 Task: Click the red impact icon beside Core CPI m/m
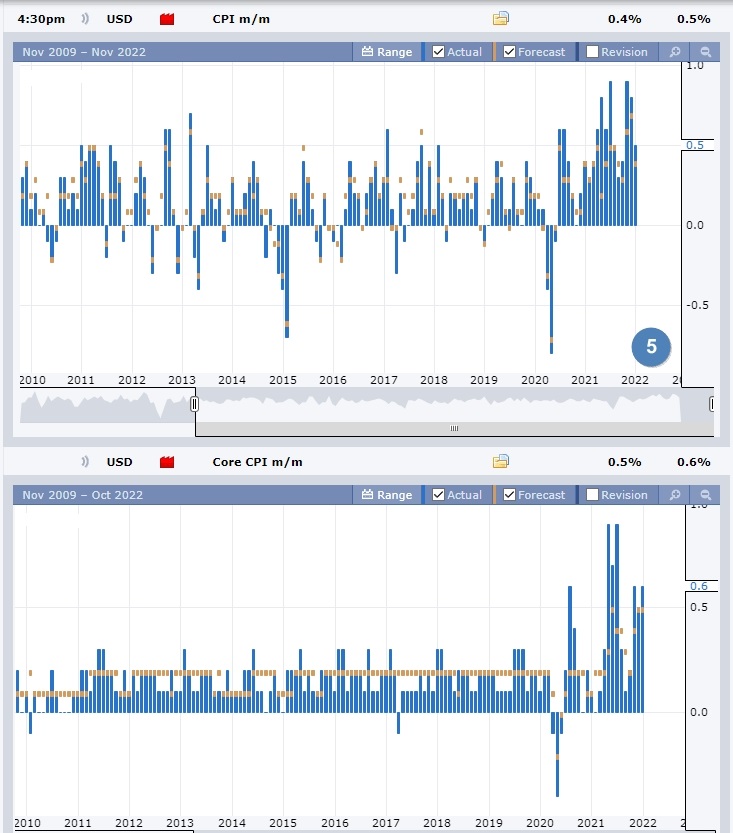(167, 462)
